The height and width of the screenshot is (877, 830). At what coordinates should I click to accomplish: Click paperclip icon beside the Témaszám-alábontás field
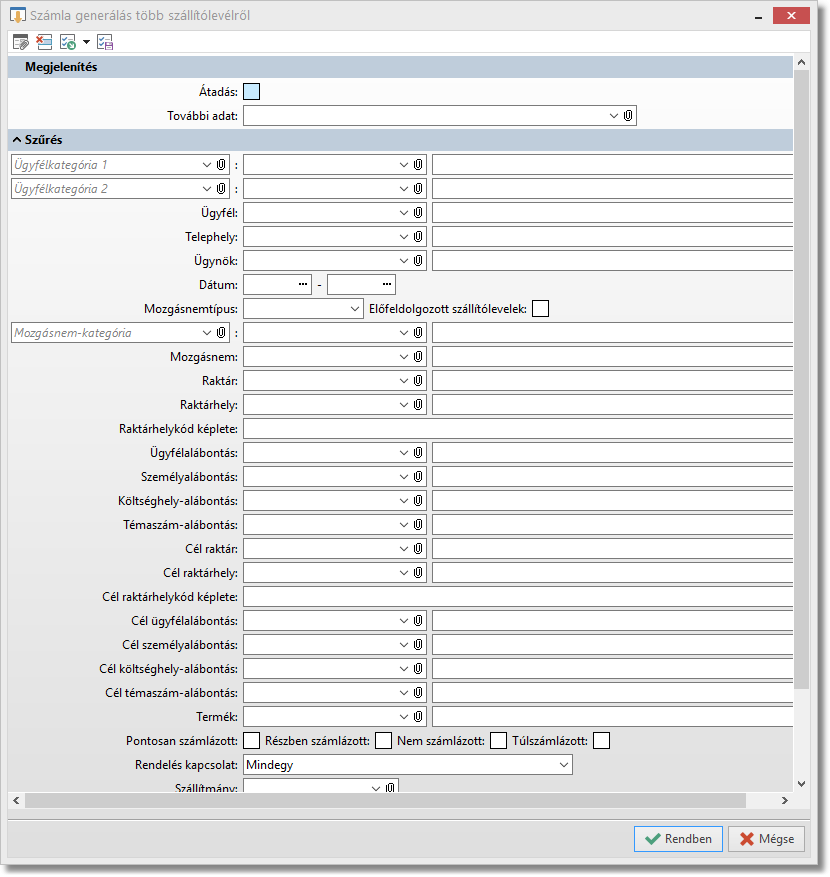pyautogui.click(x=418, y=525)
